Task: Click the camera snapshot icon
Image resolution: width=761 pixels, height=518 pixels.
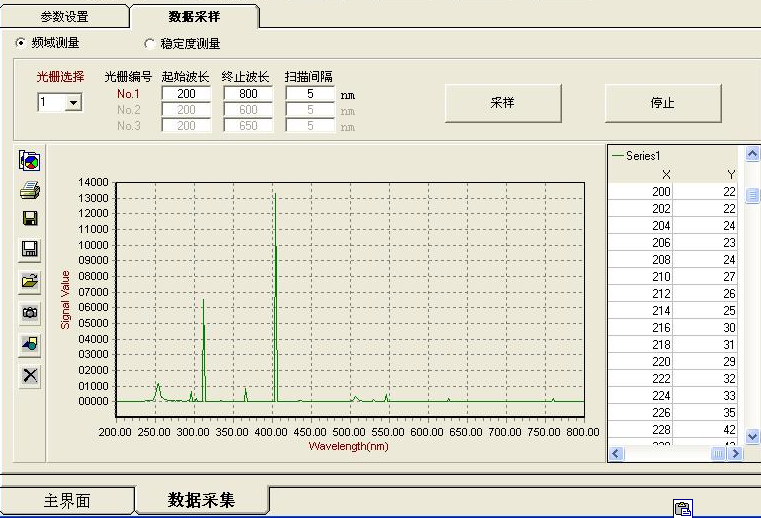Action: coord(30,312)
